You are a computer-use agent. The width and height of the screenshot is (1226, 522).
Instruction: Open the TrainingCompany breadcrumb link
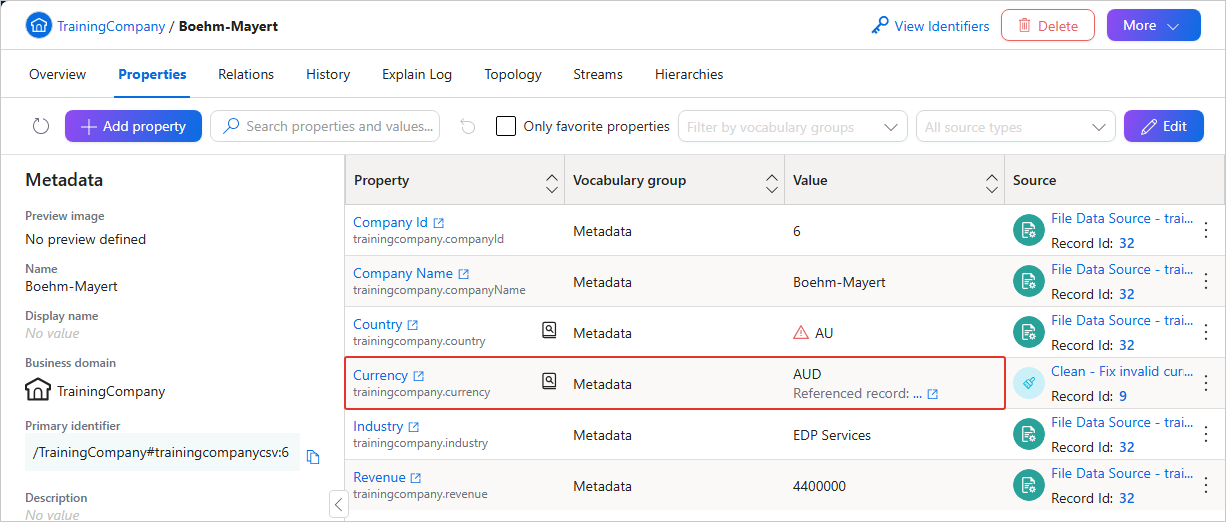coord(111,26)
